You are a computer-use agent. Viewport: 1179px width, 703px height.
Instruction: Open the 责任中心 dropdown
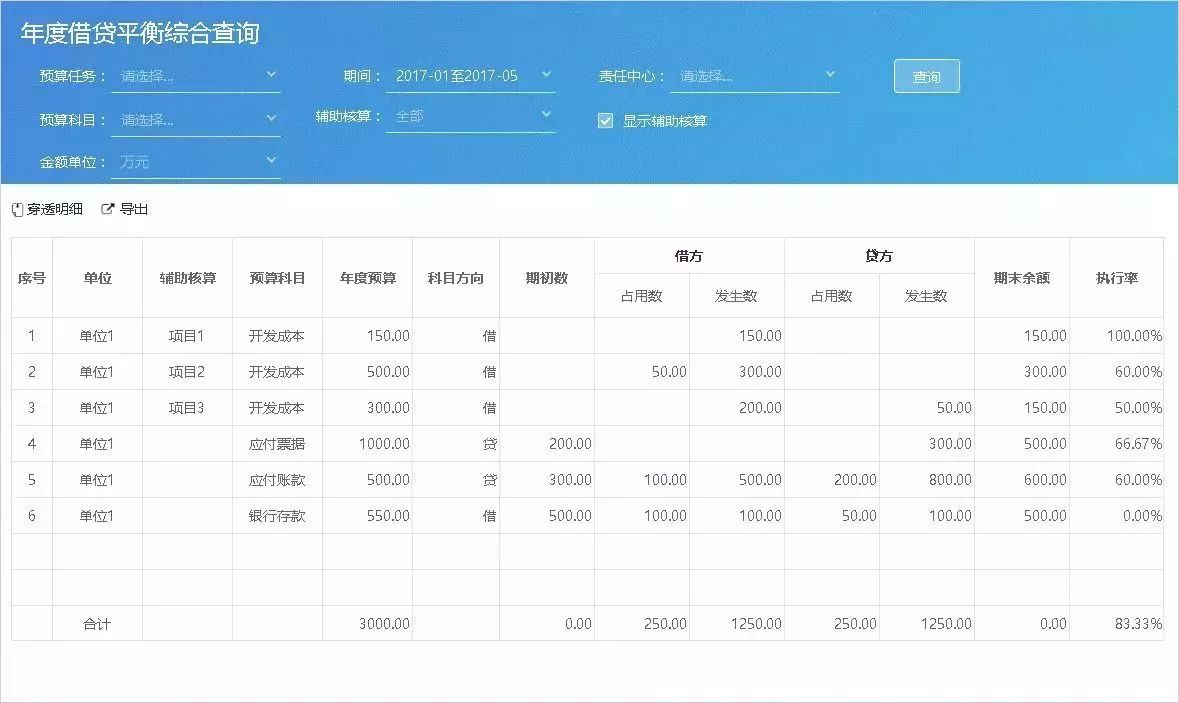tap(754, 76)
